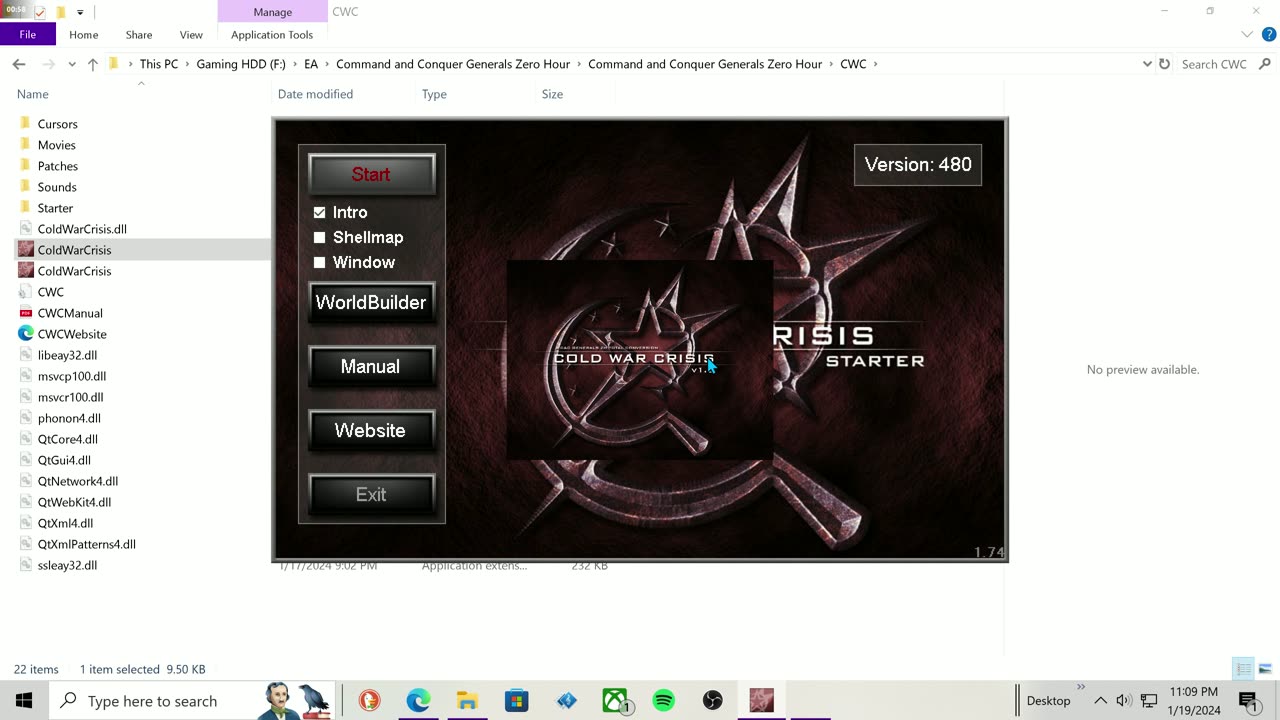The image size is (1280, 720).
Task: Select the CWCManual PDF file
Action: coord(69,313)
